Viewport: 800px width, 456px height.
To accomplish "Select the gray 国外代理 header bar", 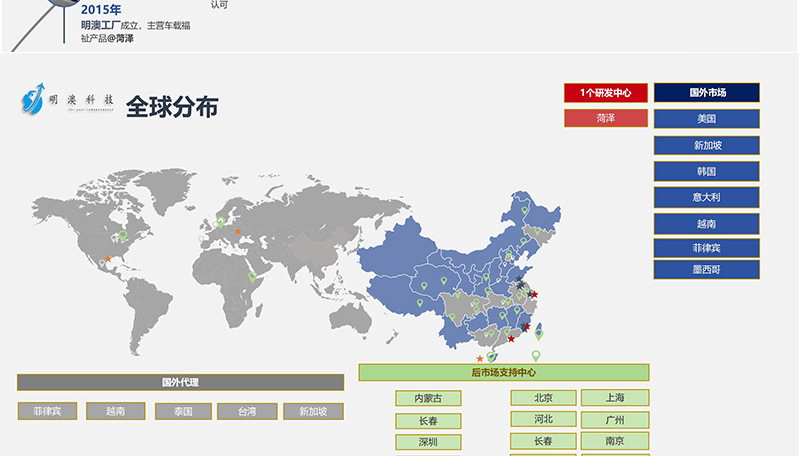I will click(181, 383).
